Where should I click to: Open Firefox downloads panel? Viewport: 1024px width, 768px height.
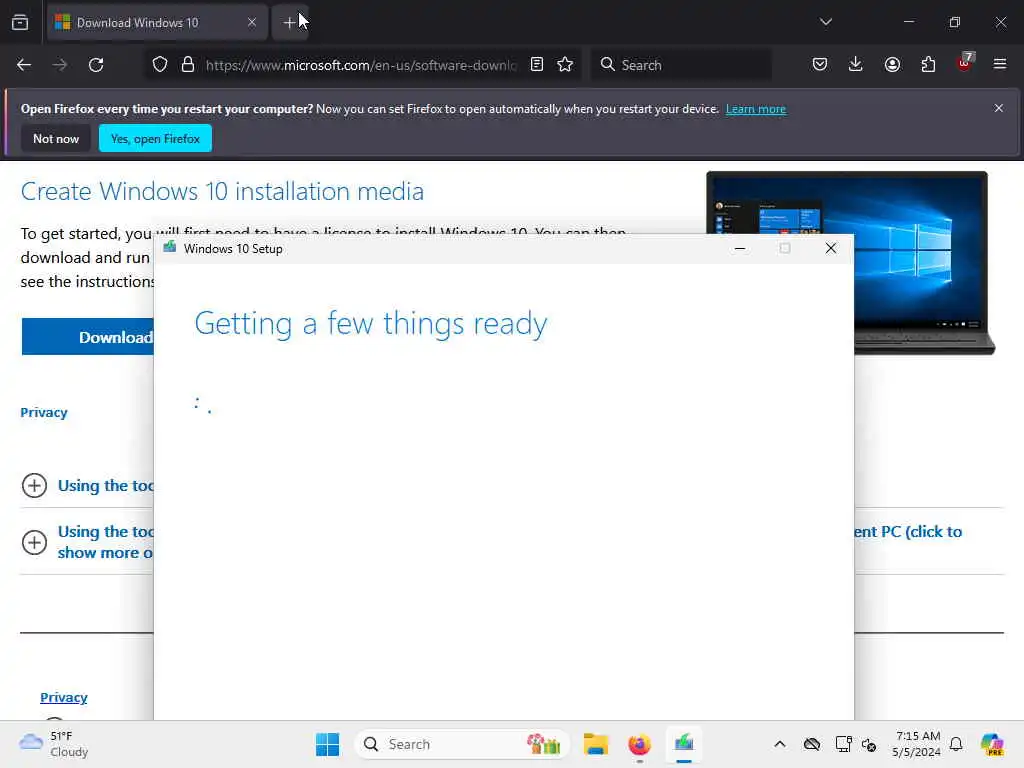click(856, 64)
